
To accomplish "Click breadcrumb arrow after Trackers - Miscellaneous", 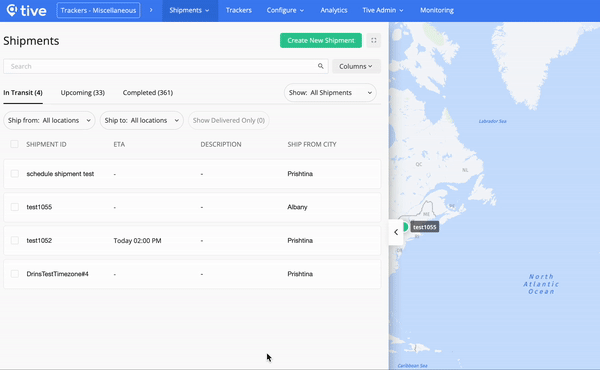I will (151, 10).
